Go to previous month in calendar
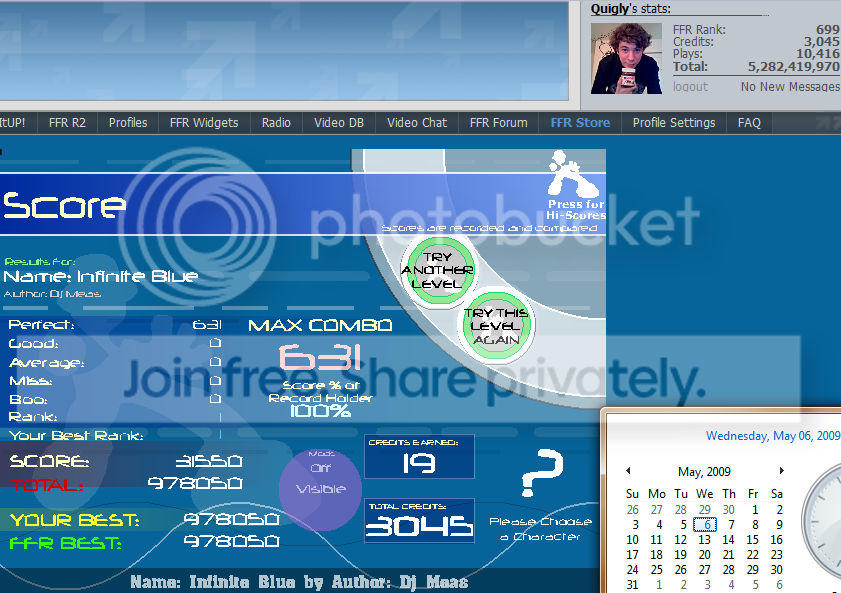 click(x=628, y=471)
